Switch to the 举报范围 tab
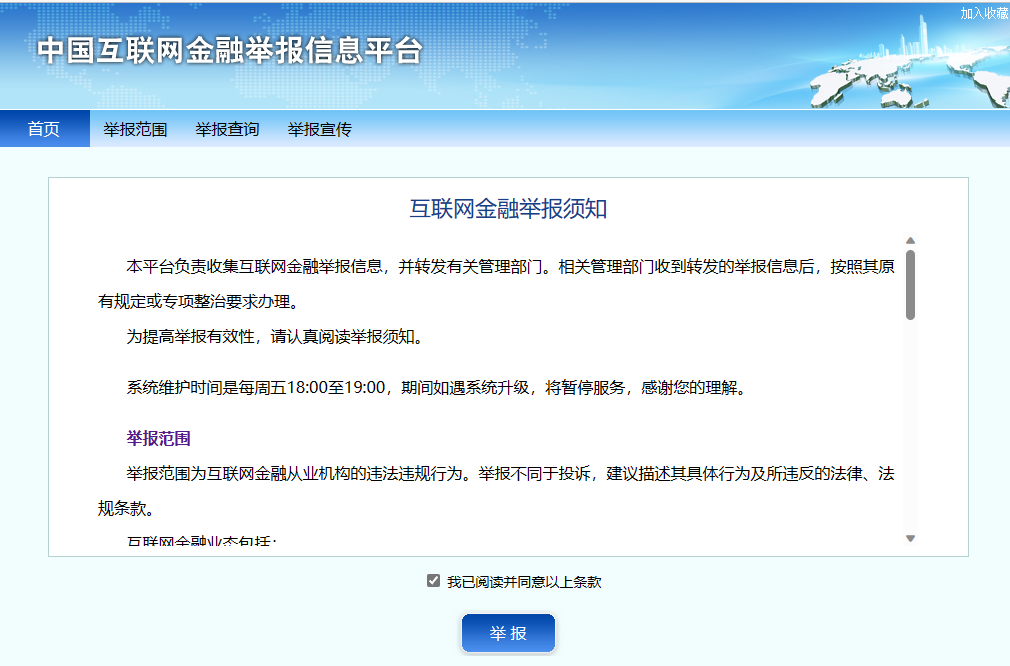 (135, 128)
